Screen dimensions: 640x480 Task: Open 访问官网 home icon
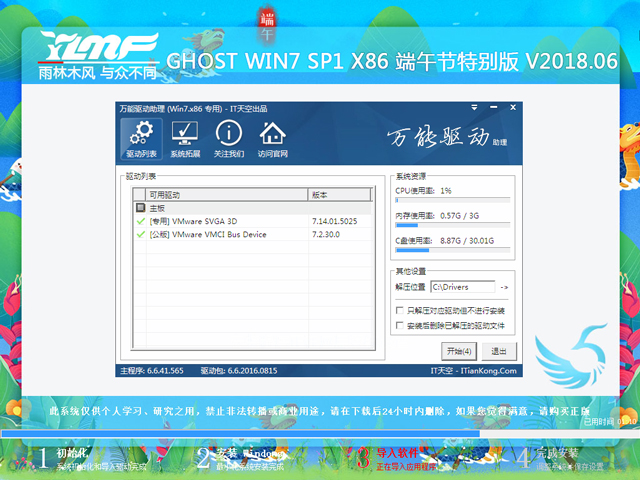(272, 139)
